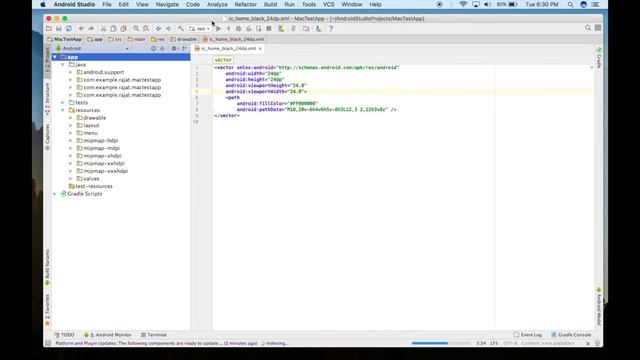Image resolution: width=640 pixels, height=360 pixels.
Task: Click the project panel settings gear
Action: pos(174,48)
